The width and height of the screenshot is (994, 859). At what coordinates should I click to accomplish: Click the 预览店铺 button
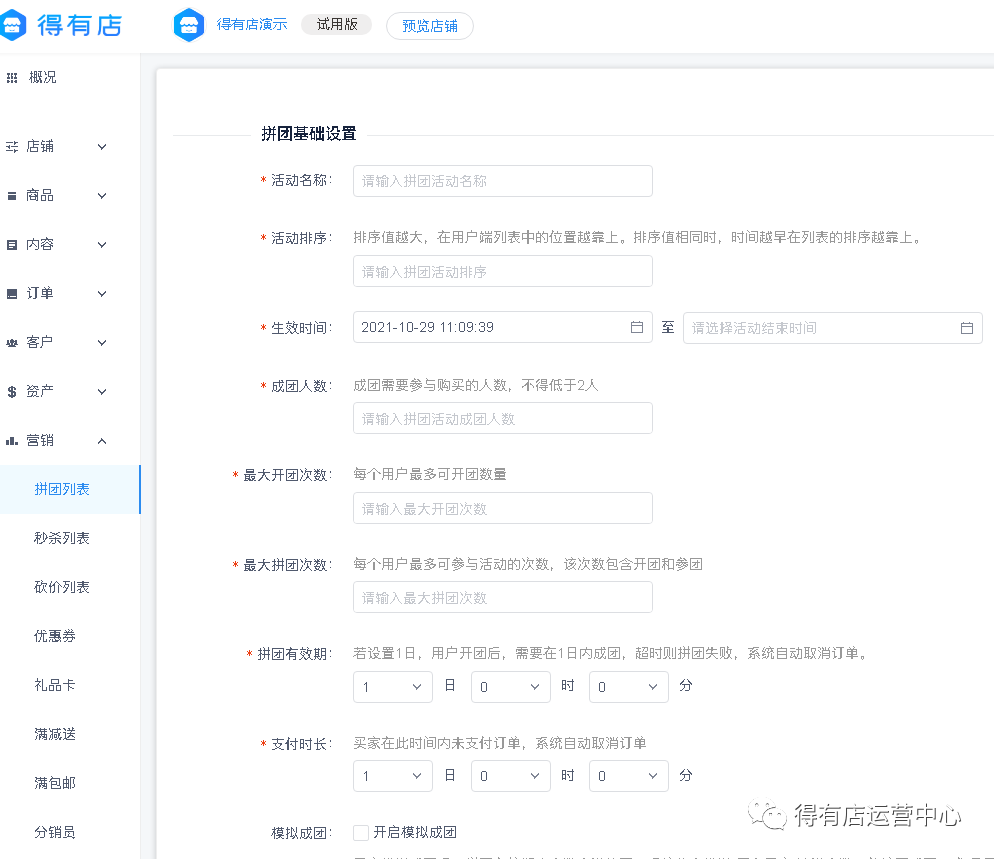click(430, 26)
